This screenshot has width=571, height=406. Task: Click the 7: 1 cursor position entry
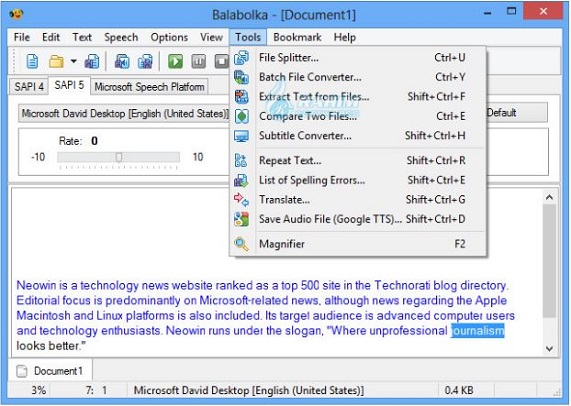(96, 390)
